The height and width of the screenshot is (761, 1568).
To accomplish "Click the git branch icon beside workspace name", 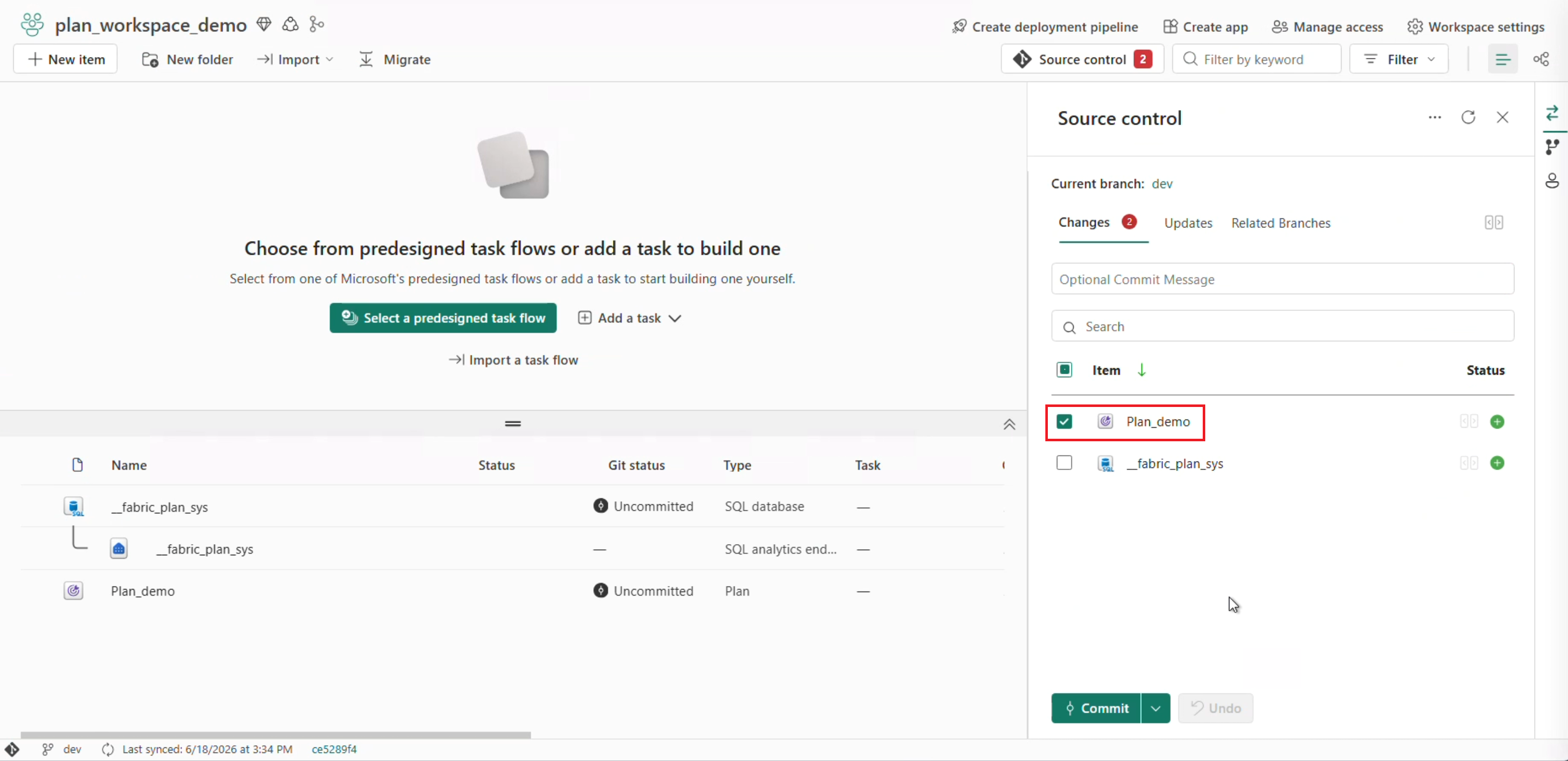I will [x=316, y=24].
